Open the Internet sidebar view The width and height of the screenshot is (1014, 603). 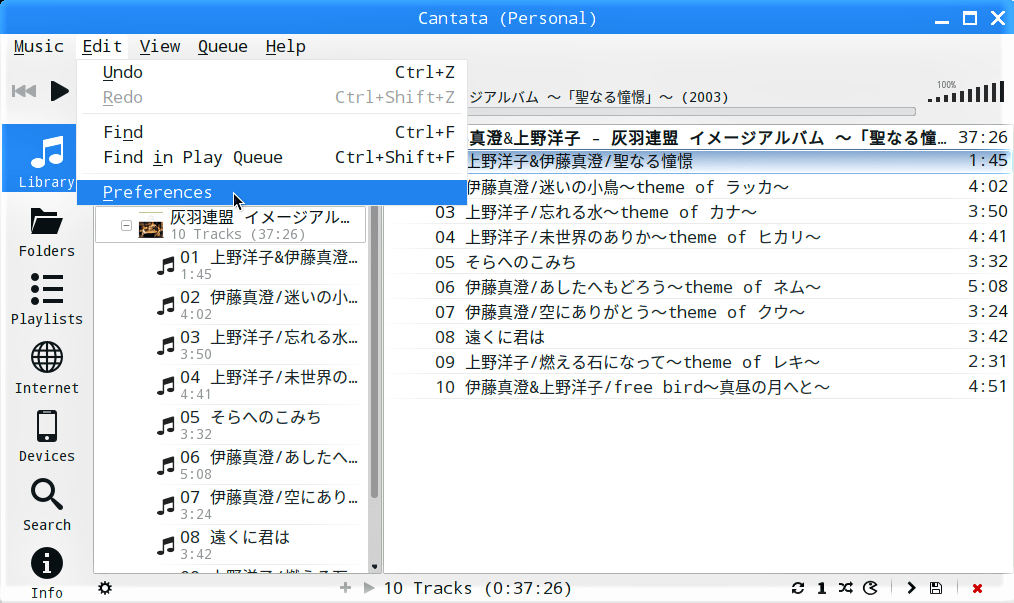tap(47, 369)
